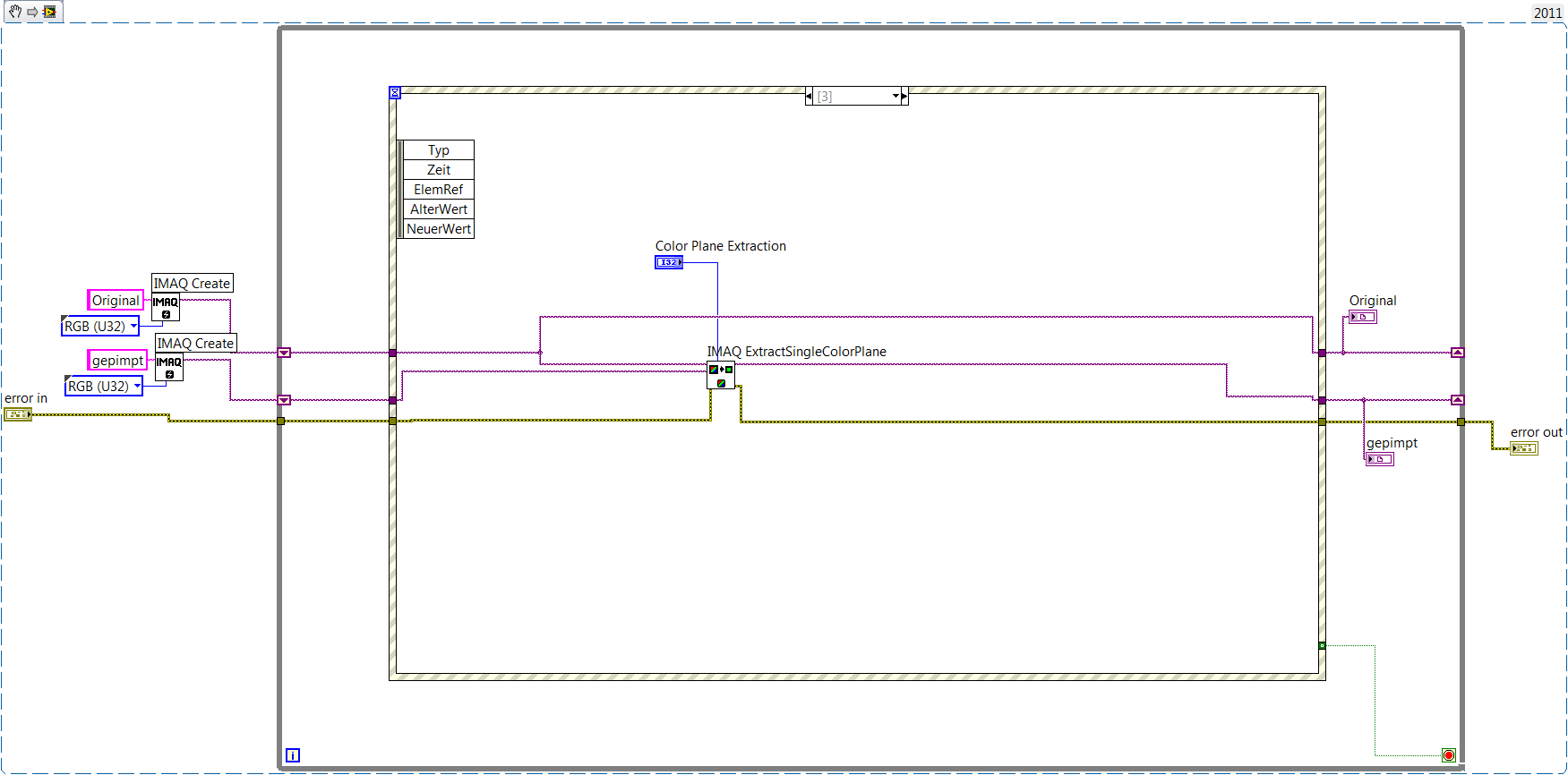Select ElemRef in the event data node
The image size is (1568, 775).
pos(439,190)
